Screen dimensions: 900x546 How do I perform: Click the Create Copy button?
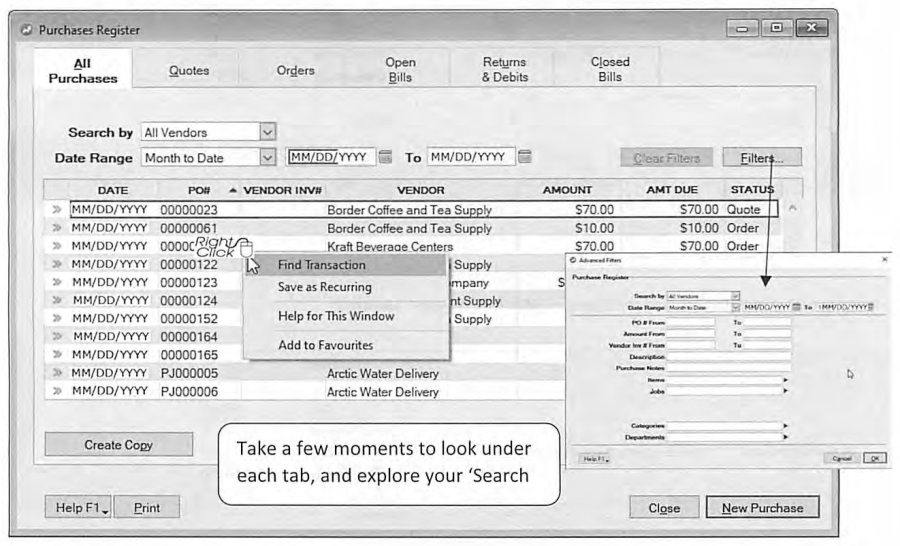point(119,445)
